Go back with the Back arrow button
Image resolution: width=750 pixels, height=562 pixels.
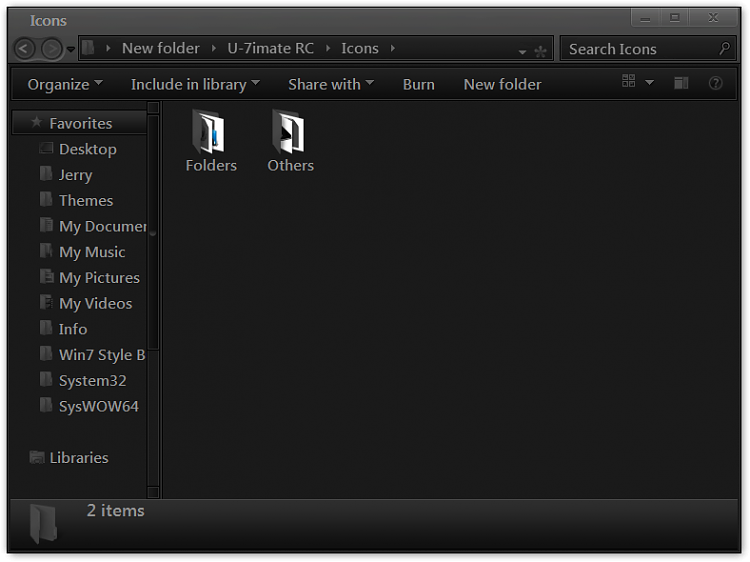[x=25, y=48]
